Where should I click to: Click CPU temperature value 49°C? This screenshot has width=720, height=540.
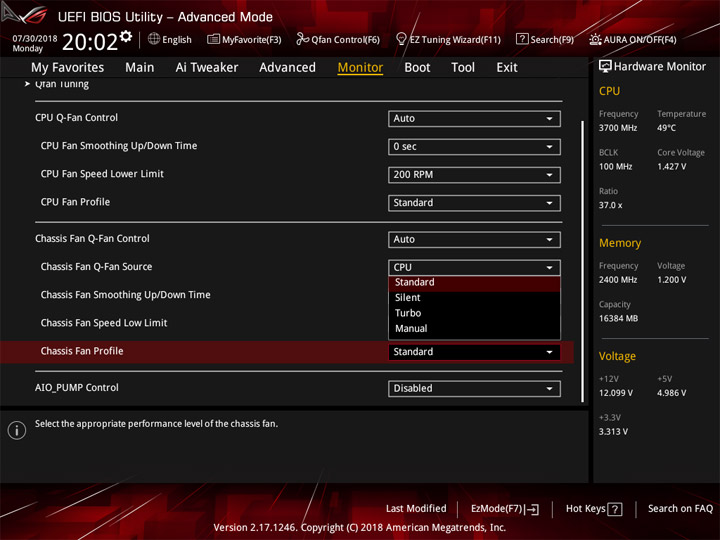tap(666, 128)
